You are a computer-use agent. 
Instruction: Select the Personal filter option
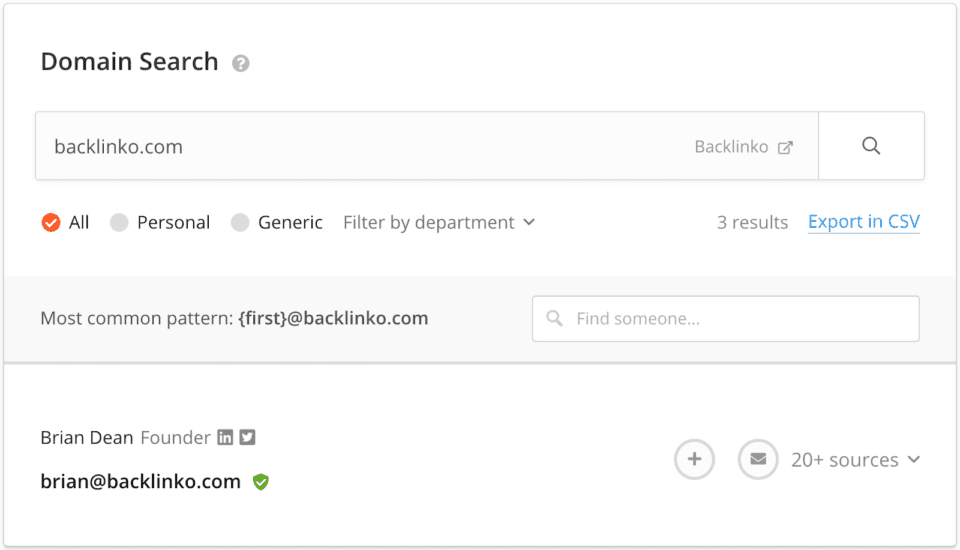click(x=119, y=222)
